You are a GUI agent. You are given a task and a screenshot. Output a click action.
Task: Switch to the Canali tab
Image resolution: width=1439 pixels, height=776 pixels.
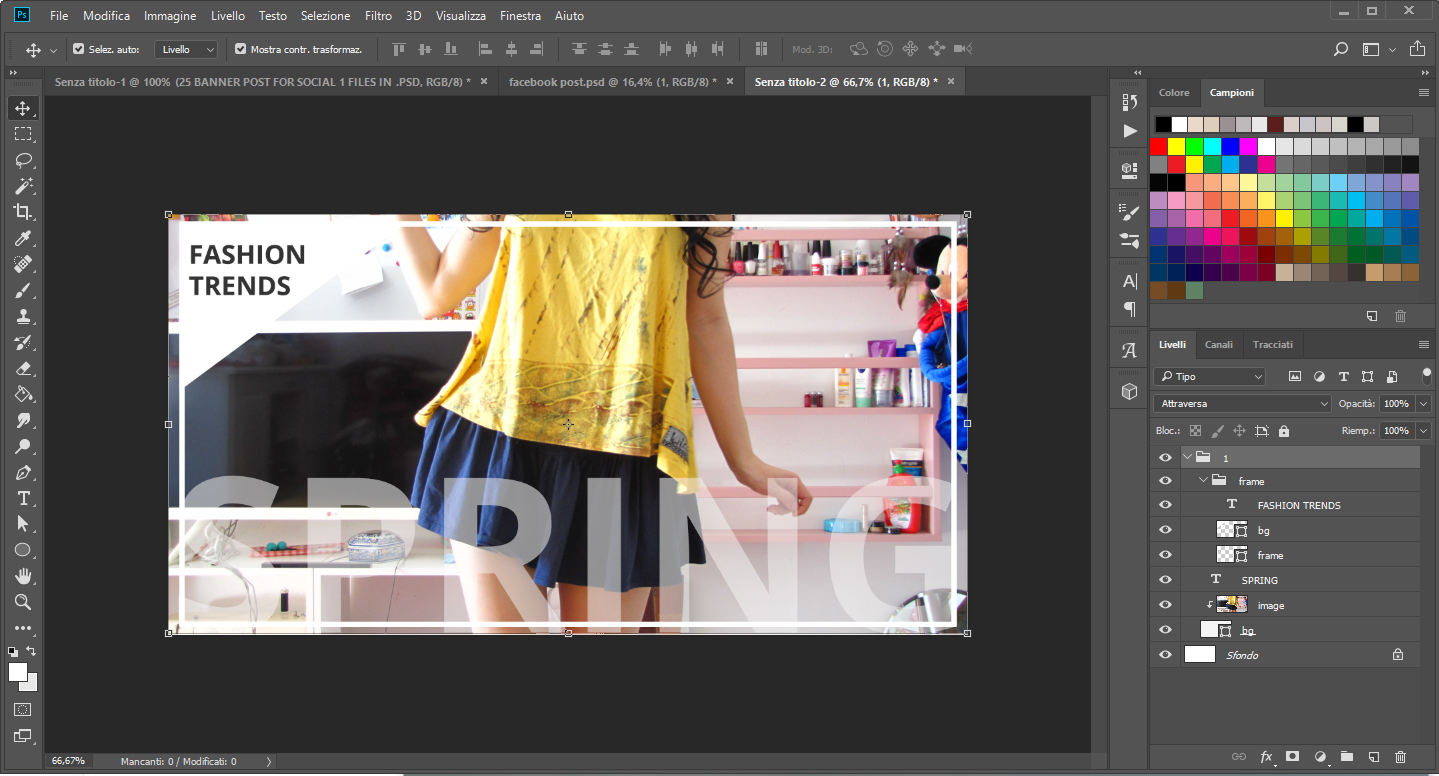[1218, 345]
